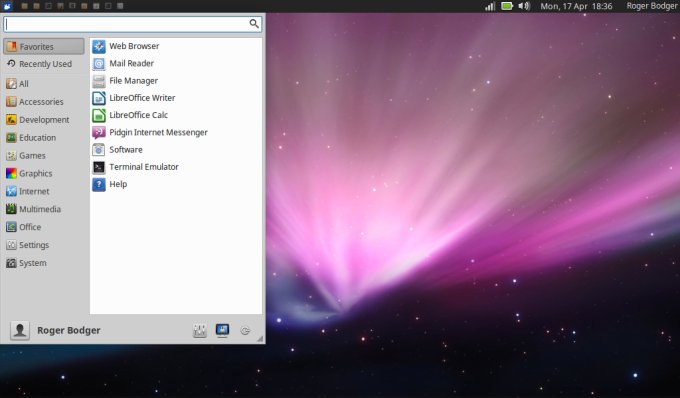Open Mail Reader from the favorites list
This screenshot has width=680, height=398.
[x=176, y=63]
